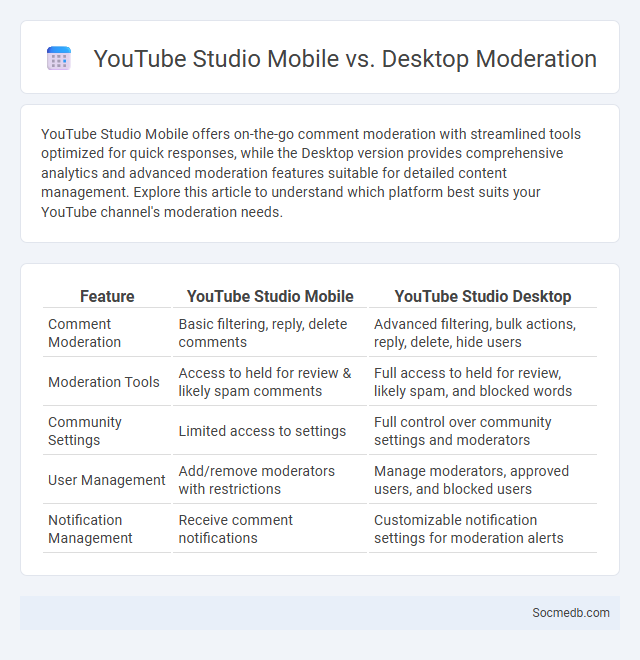Image resolution: width=640 pixels, height=660 pixels.
Task: Click 'Access to held for review & likely spam comments' cell
Action: (x=270, y=382)
